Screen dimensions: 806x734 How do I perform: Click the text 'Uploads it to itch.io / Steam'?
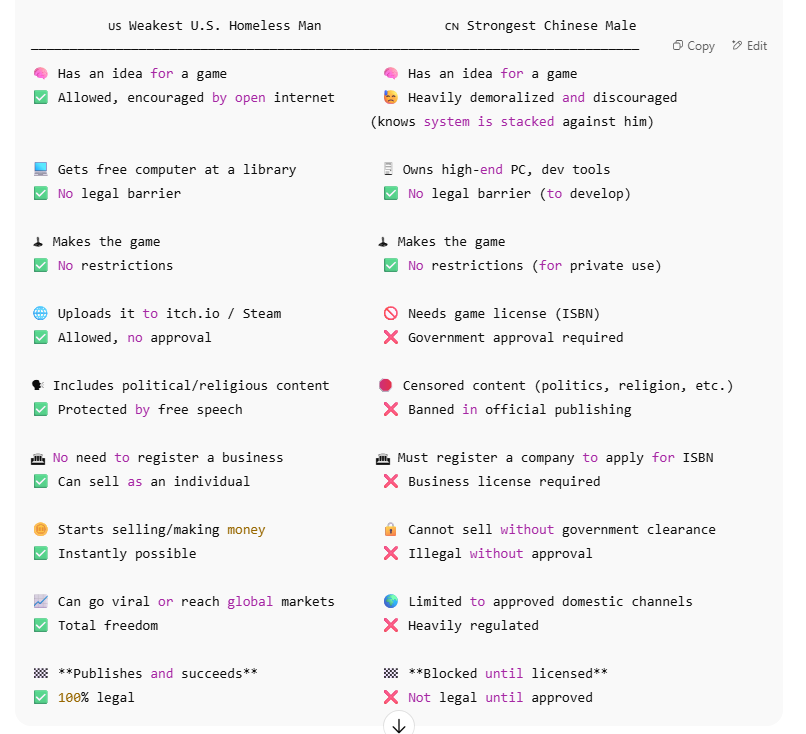[169, 314]
